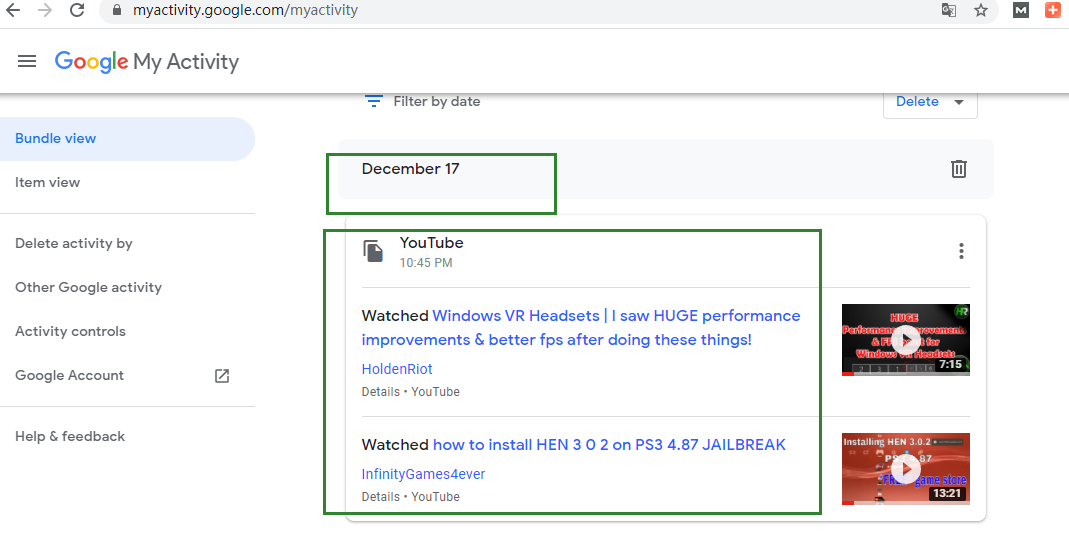Open the Windows VR Headsets video link
The image size is (1069, 533).
click(580, 328)
